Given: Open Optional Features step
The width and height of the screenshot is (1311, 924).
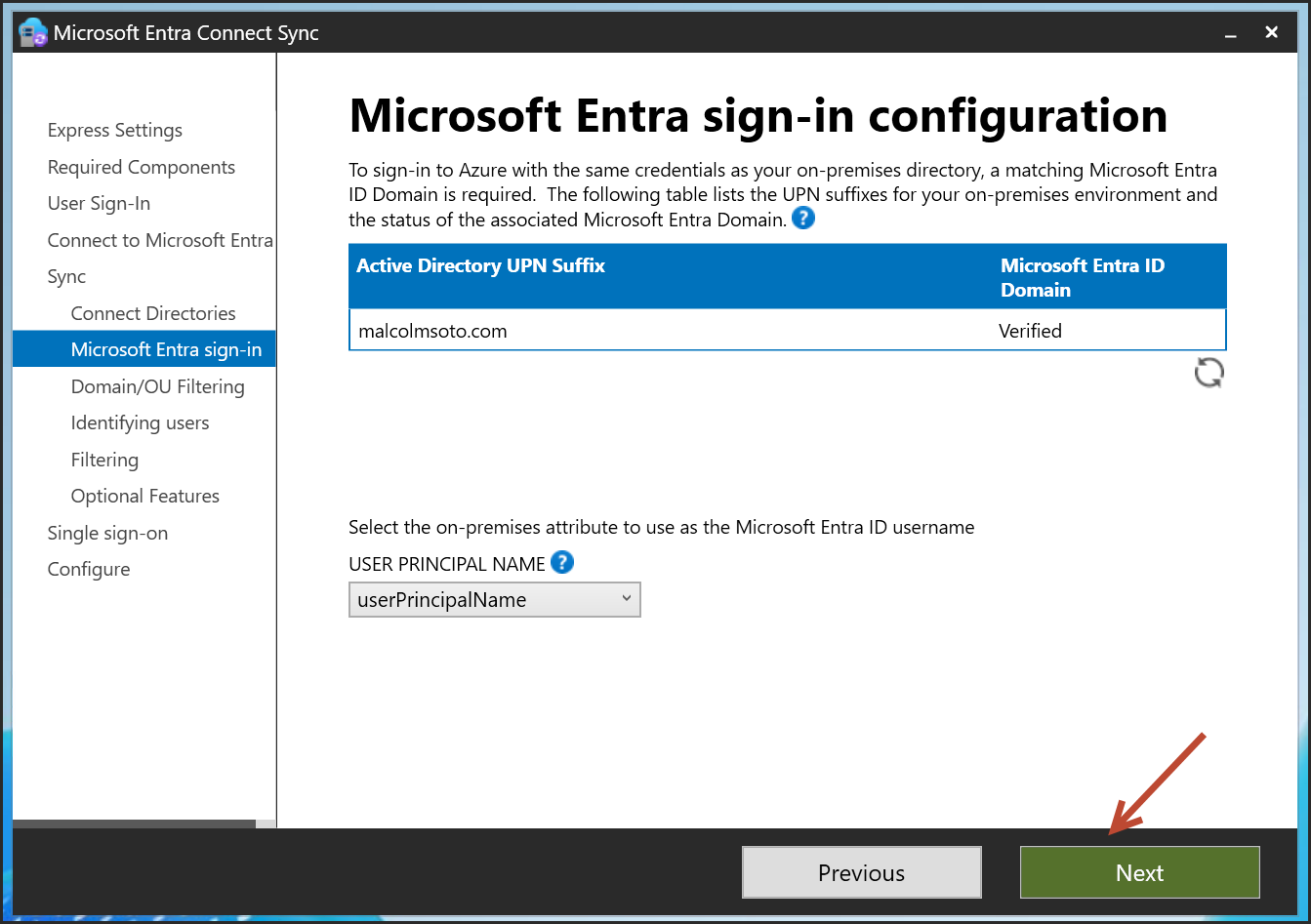Looking at the screenshot, I should pos(144,497).
